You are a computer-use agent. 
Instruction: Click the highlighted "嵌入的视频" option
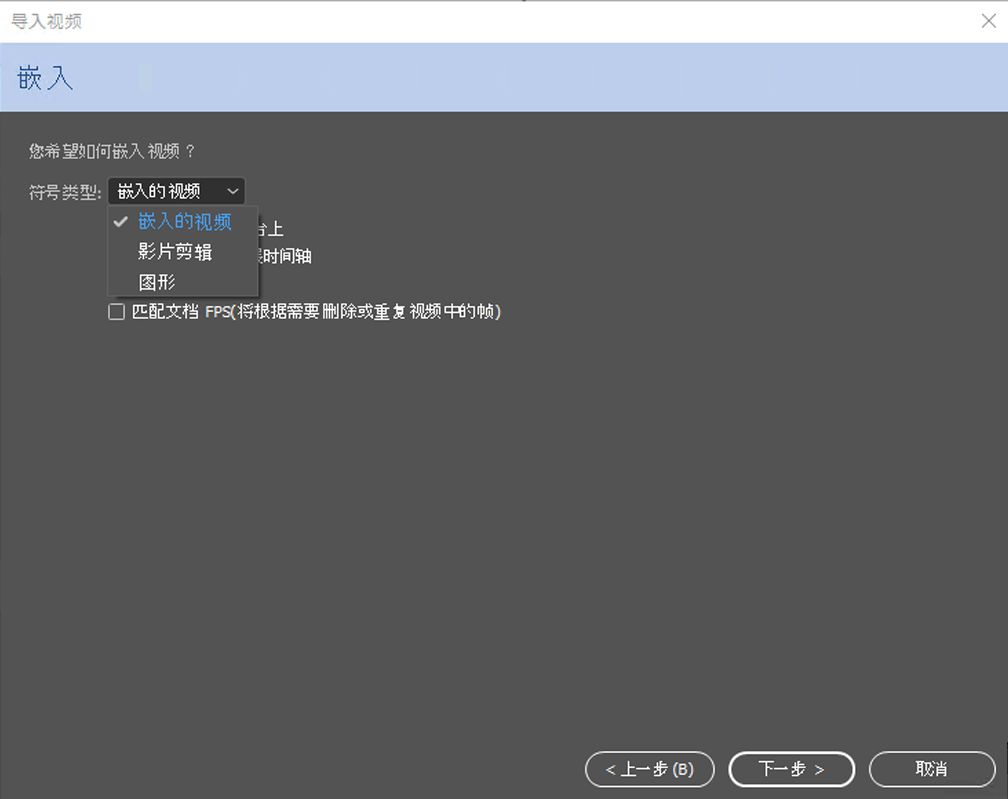pyautogui.click(x=183, y=221)
